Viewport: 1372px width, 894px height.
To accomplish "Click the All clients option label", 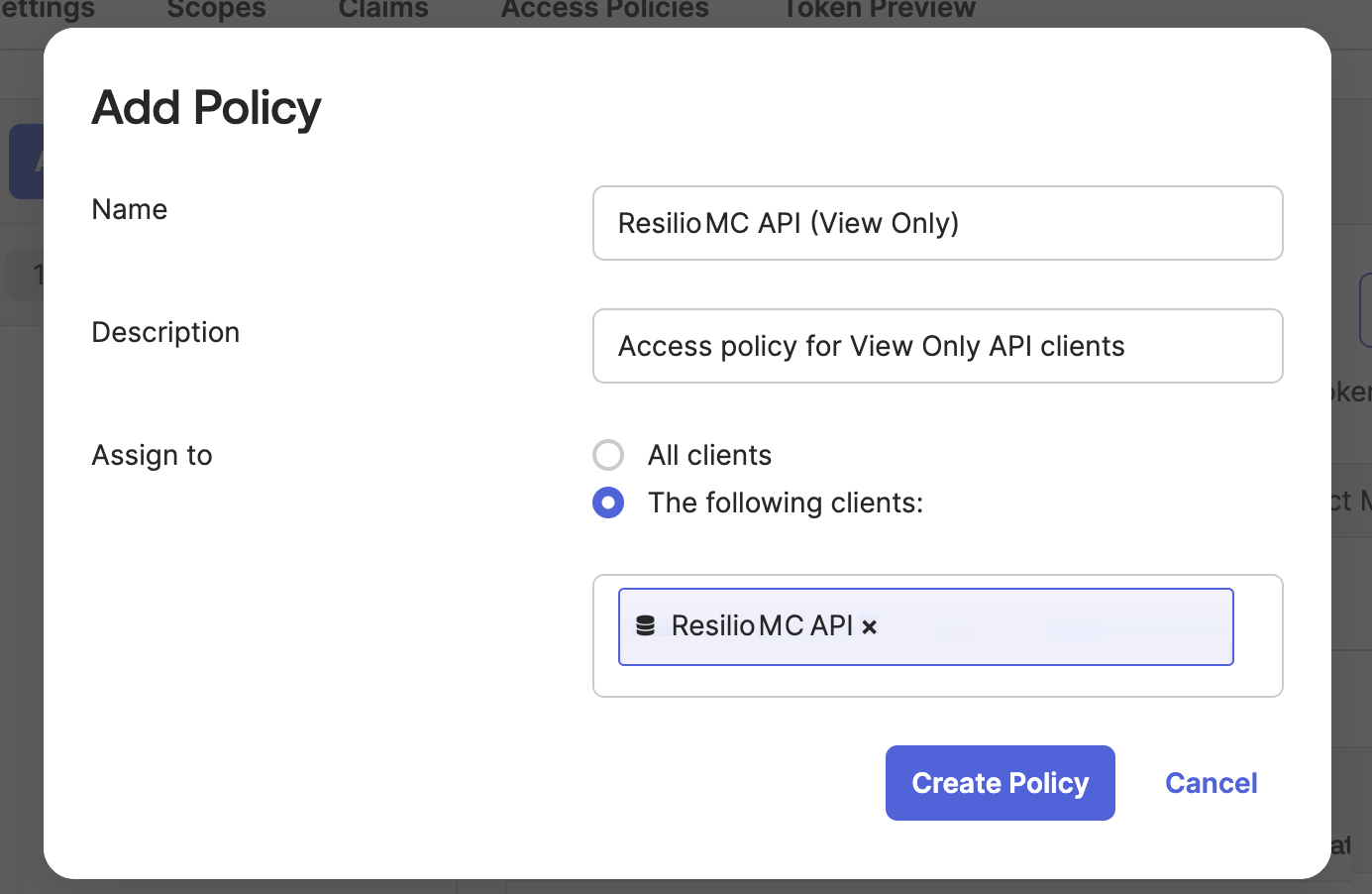I will [709, 455].
